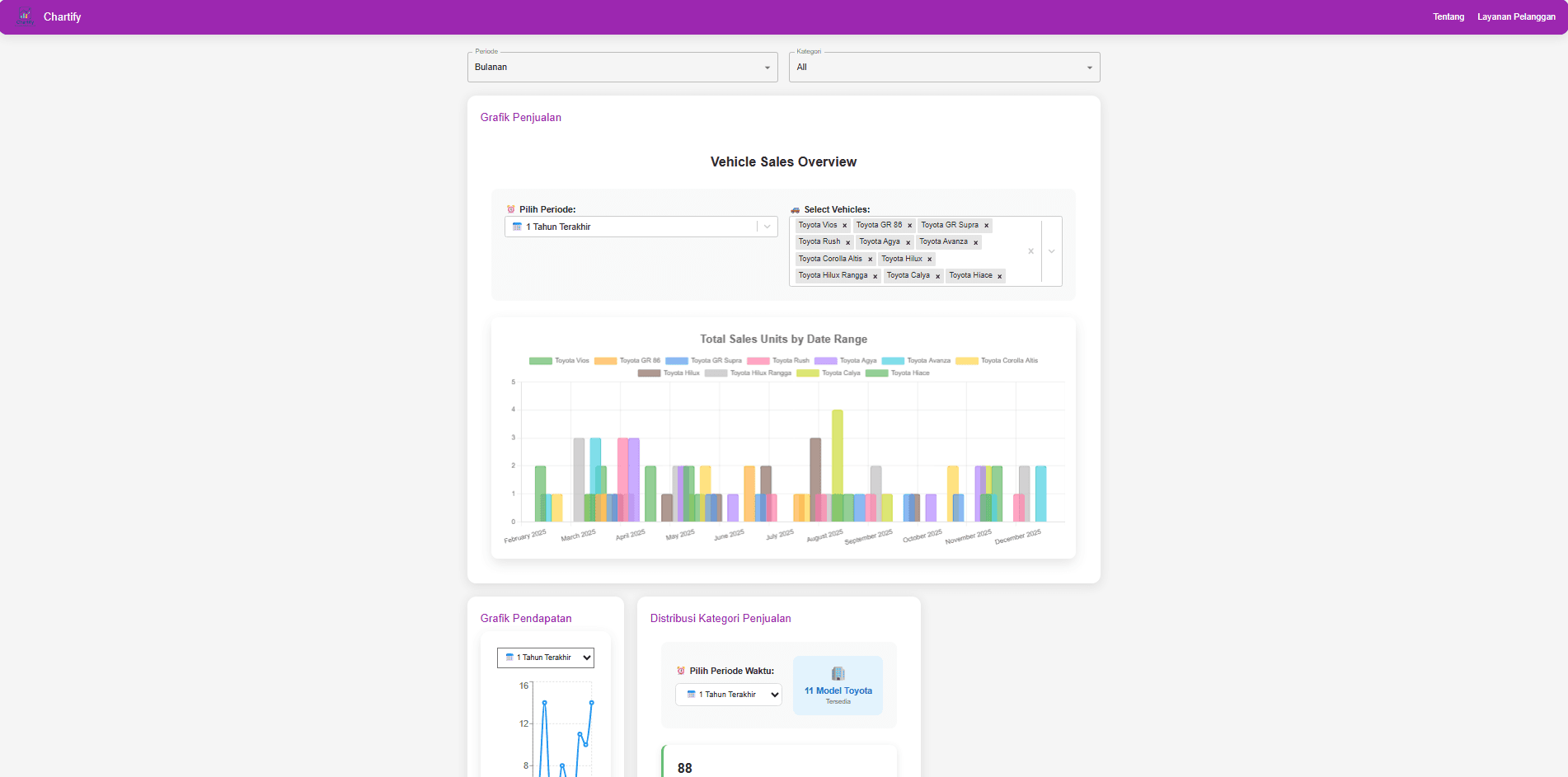Click the Toyota Hiace green legend swatch
Viewport: 1568px width, 777px height.
[876, 373]
